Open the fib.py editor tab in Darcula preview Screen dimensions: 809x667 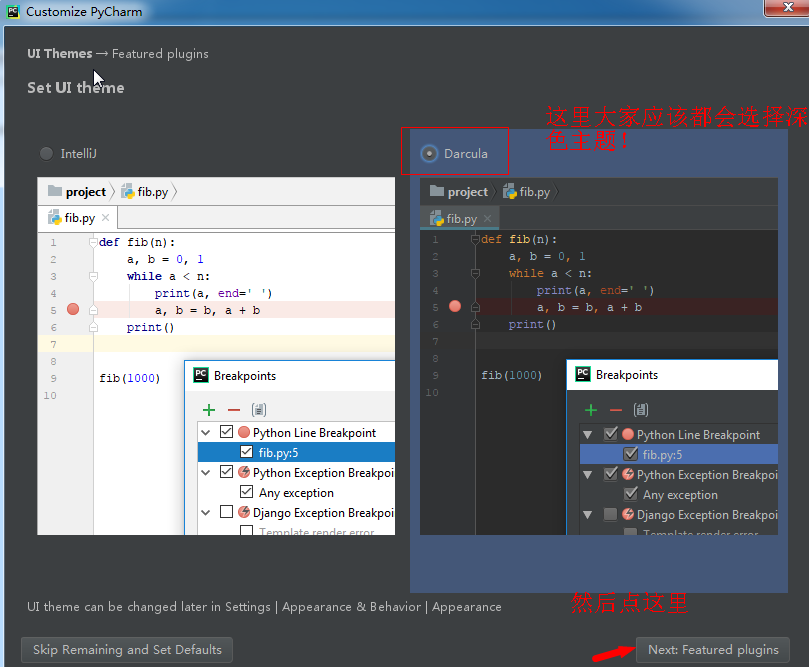point(460,219)
